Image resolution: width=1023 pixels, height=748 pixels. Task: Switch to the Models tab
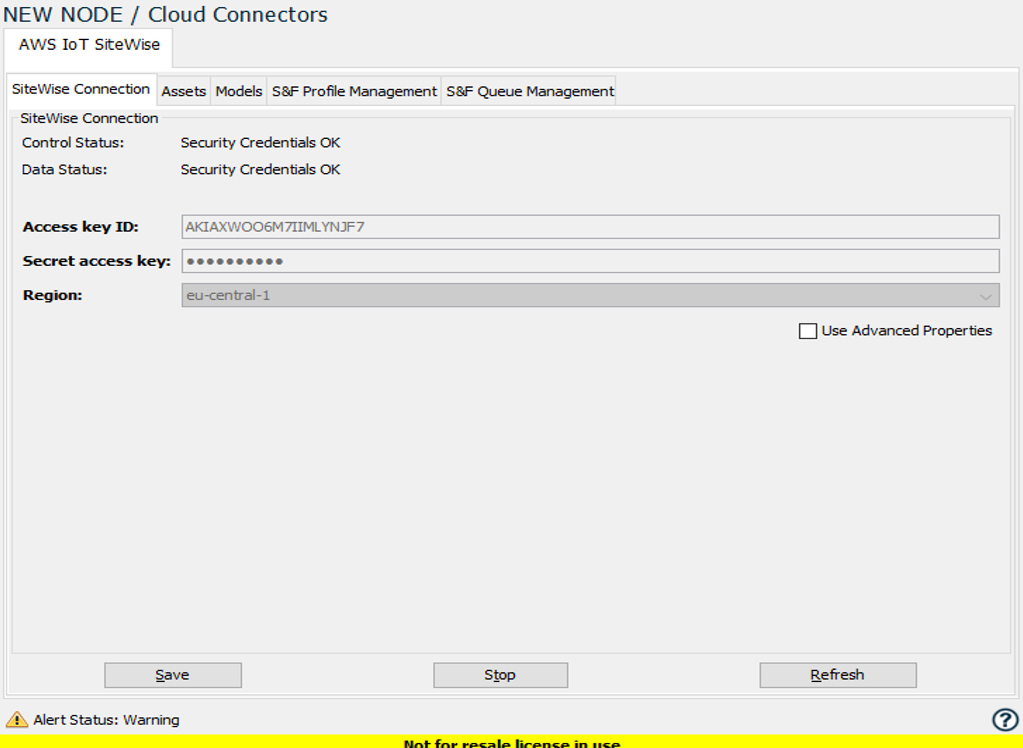pyautogui.click(x=238, y=90)
